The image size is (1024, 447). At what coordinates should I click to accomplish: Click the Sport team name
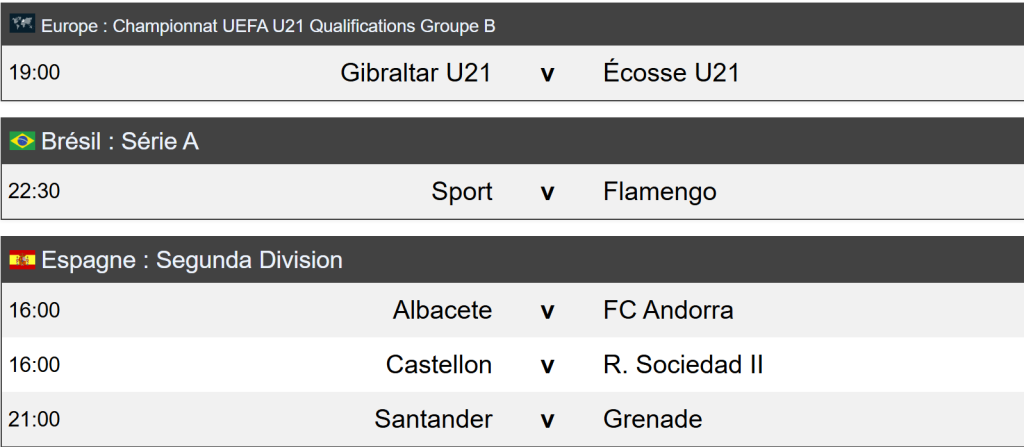462,191
